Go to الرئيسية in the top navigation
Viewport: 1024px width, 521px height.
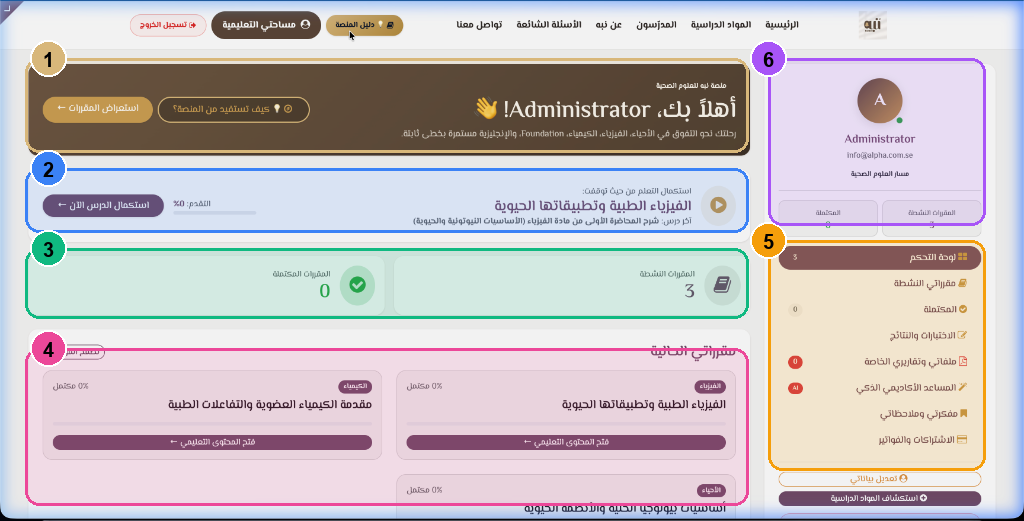click(x=782, y=25)
